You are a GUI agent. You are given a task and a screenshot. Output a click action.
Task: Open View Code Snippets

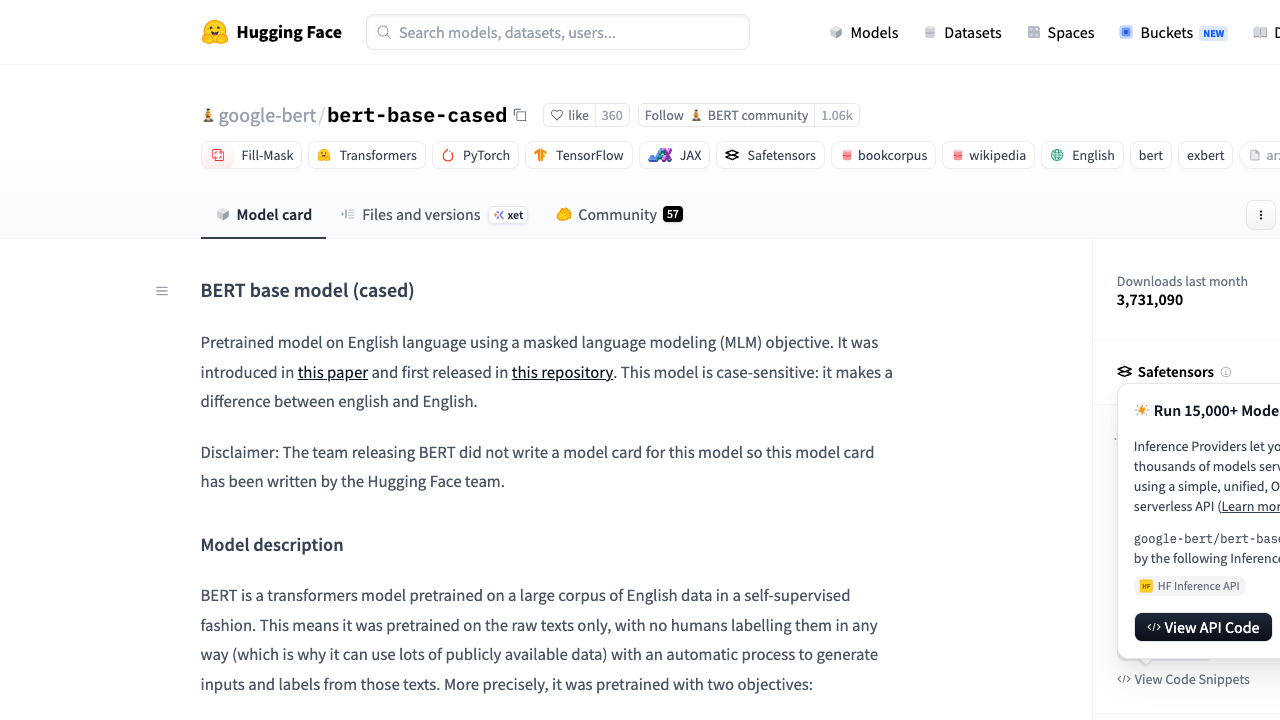(x=1184, y=679)
